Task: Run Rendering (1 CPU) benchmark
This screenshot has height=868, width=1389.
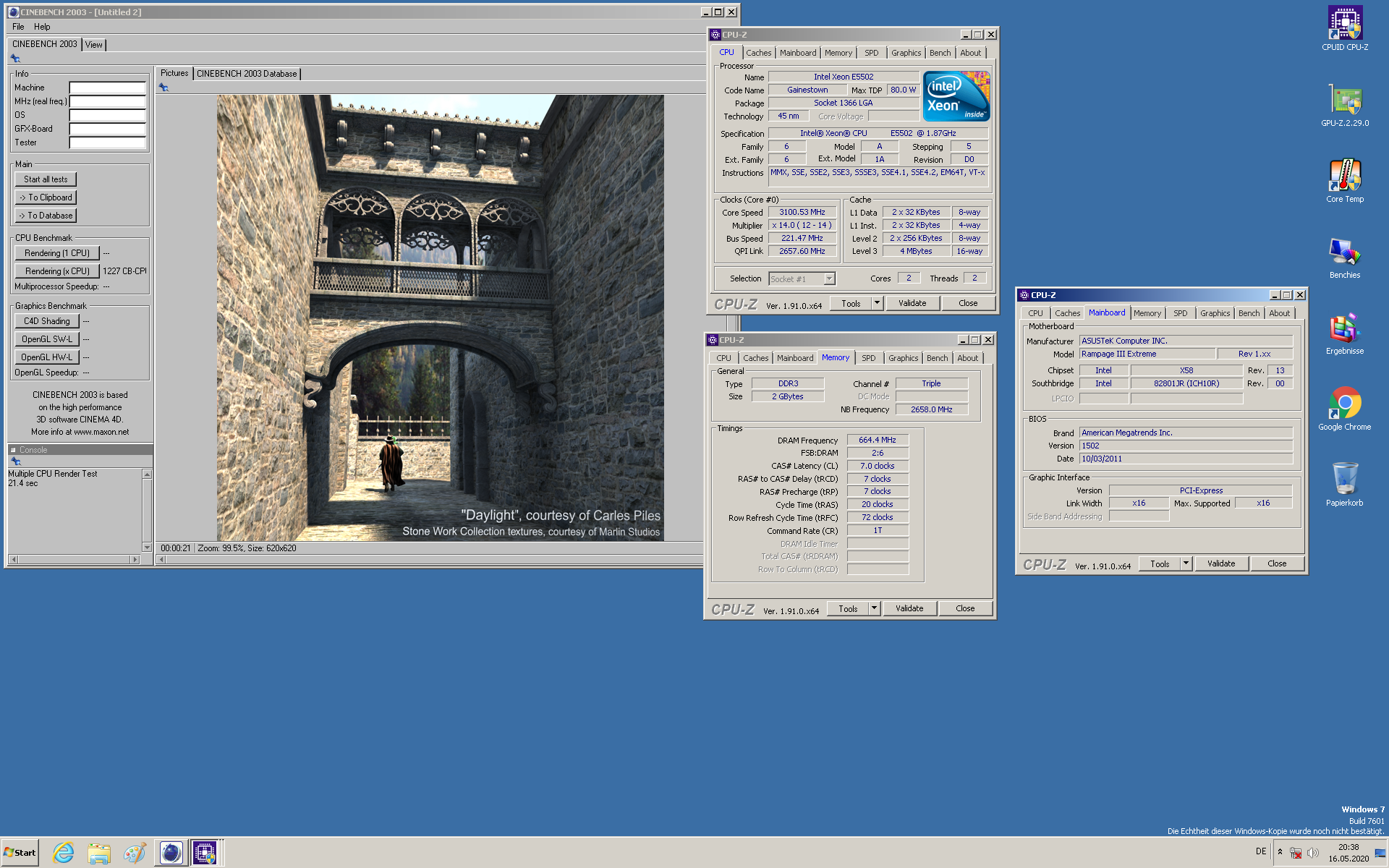Action: tap(57, 253)
